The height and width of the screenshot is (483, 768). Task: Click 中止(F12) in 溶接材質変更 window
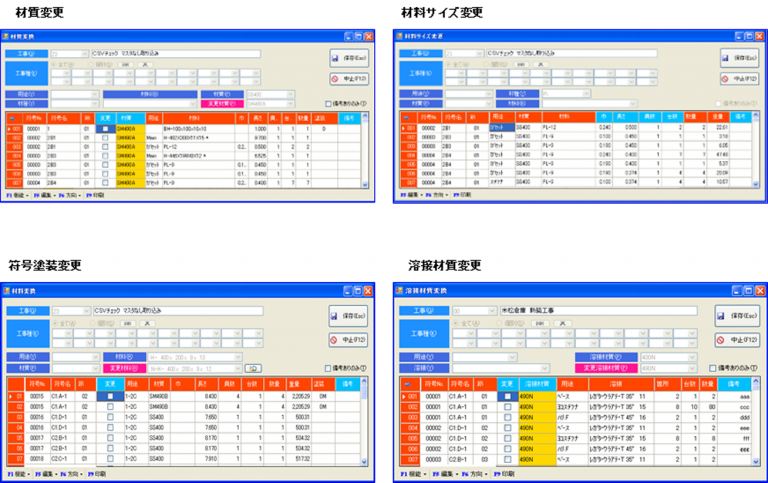click(x=739, y=340)
